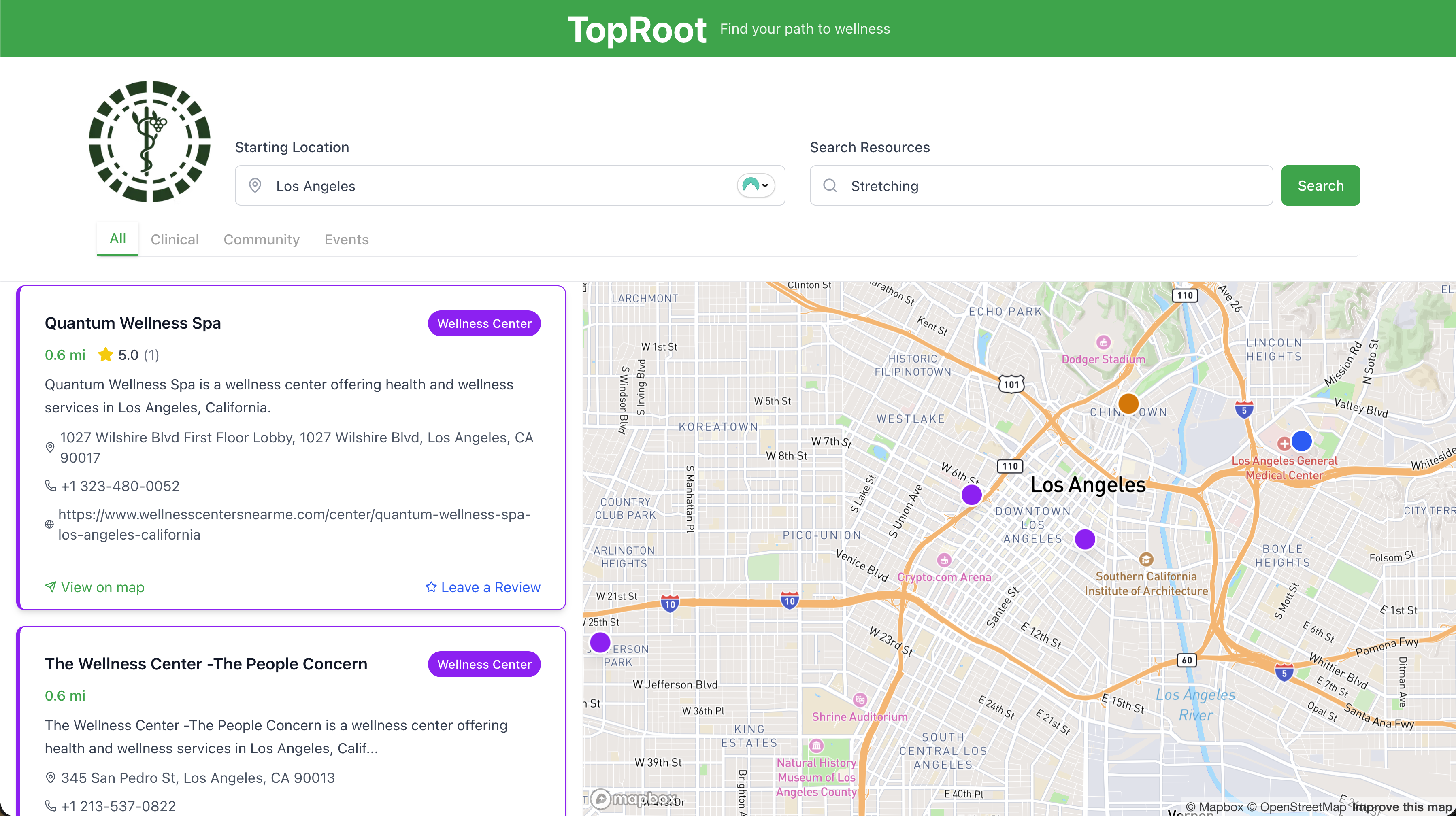Click the TopRoot caduceus logo

[x=150, y=141]
